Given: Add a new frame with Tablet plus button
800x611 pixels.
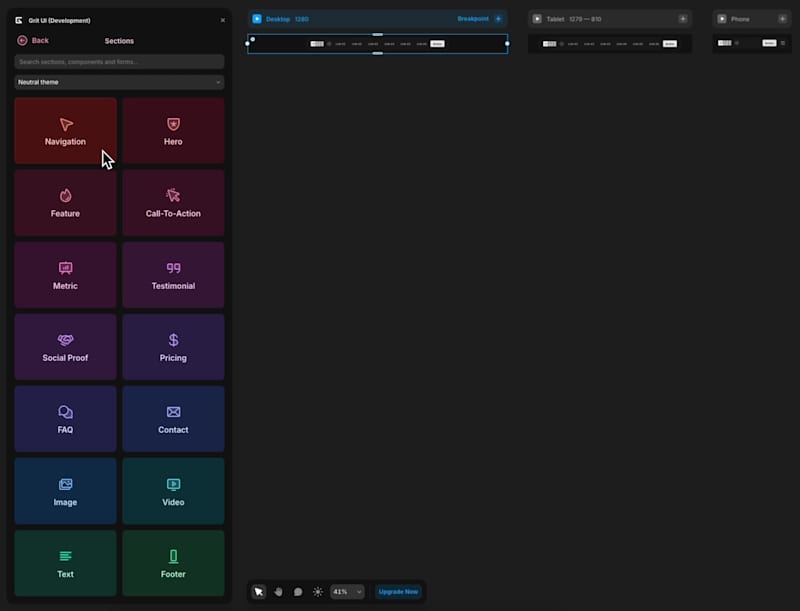Looking at the screenshot, I should tap(684, 18).
